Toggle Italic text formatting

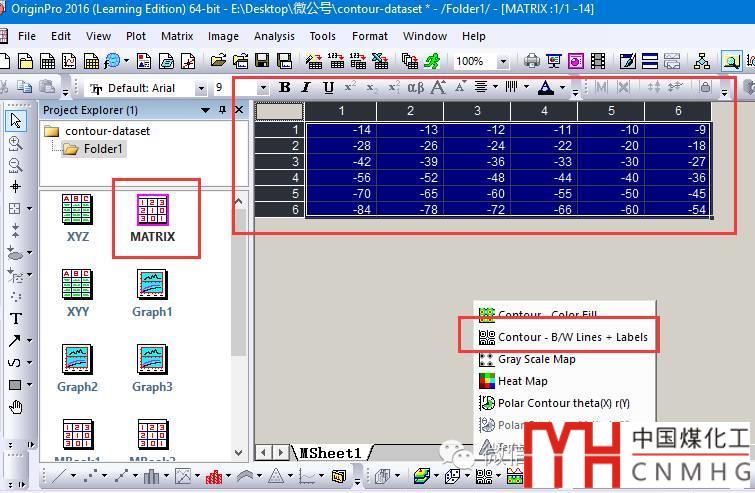[306, 88]
